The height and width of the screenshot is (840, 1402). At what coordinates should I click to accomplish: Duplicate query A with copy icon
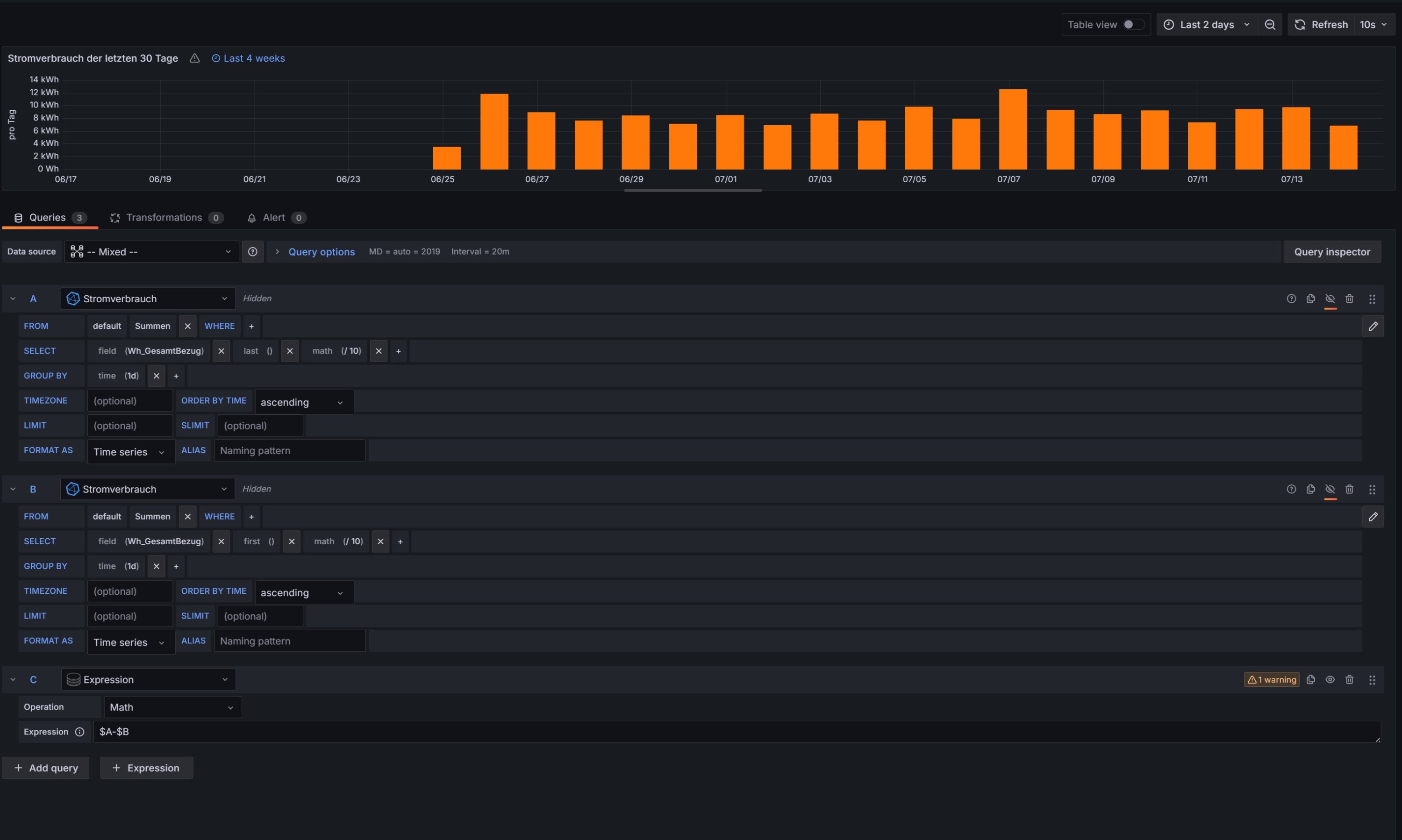1310,299
